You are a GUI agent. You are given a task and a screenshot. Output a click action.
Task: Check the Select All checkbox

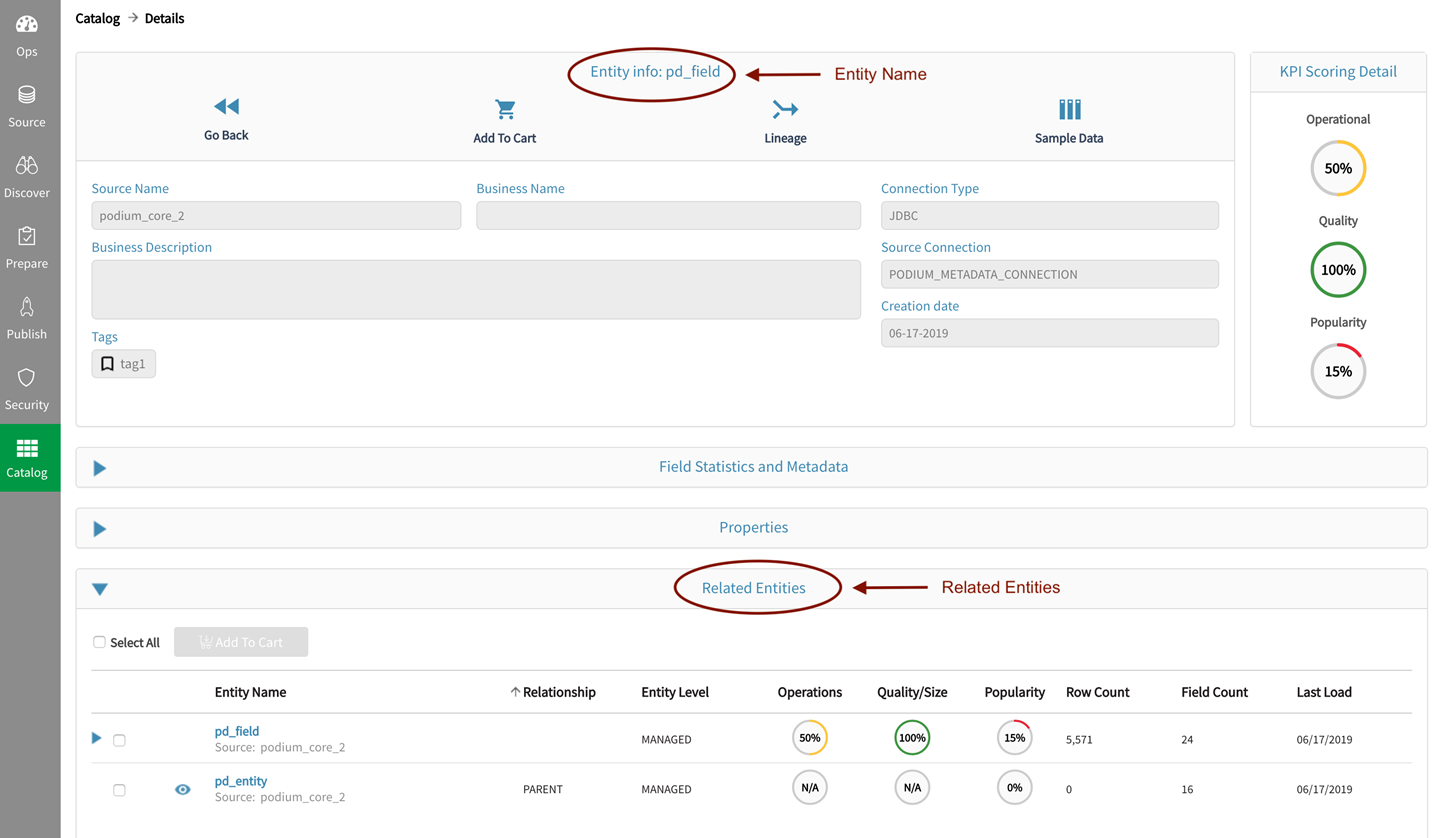(x=99, y=642)
